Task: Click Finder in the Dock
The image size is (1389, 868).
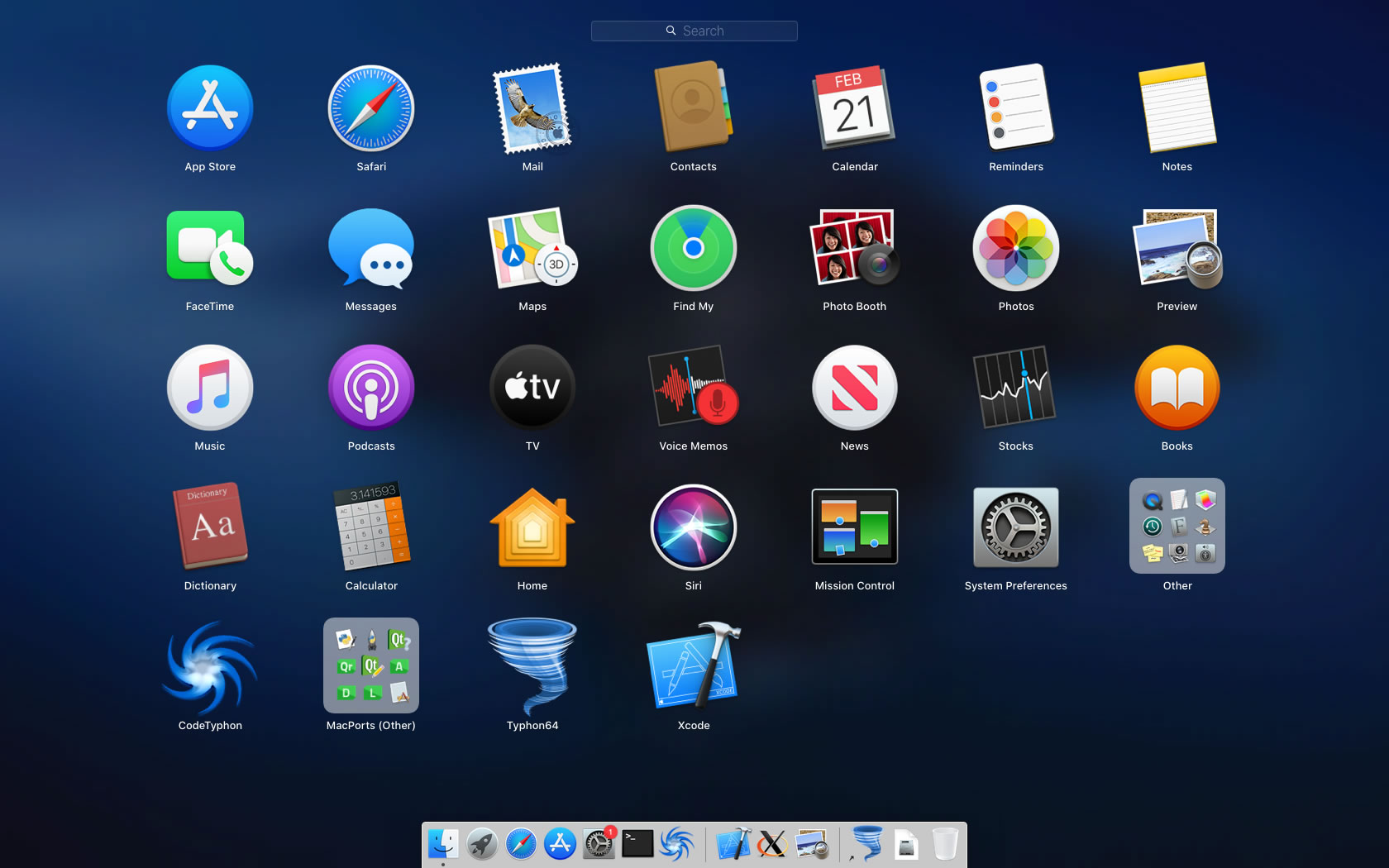Action: coord(443,844)
